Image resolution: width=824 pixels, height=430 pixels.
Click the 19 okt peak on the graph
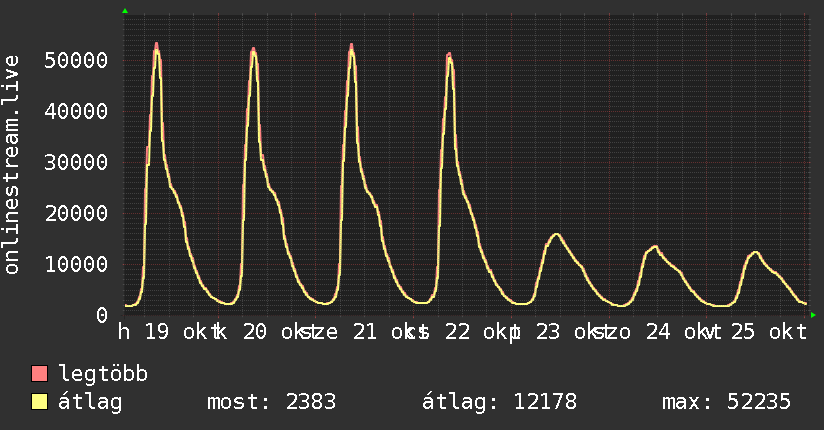(156, 46)
